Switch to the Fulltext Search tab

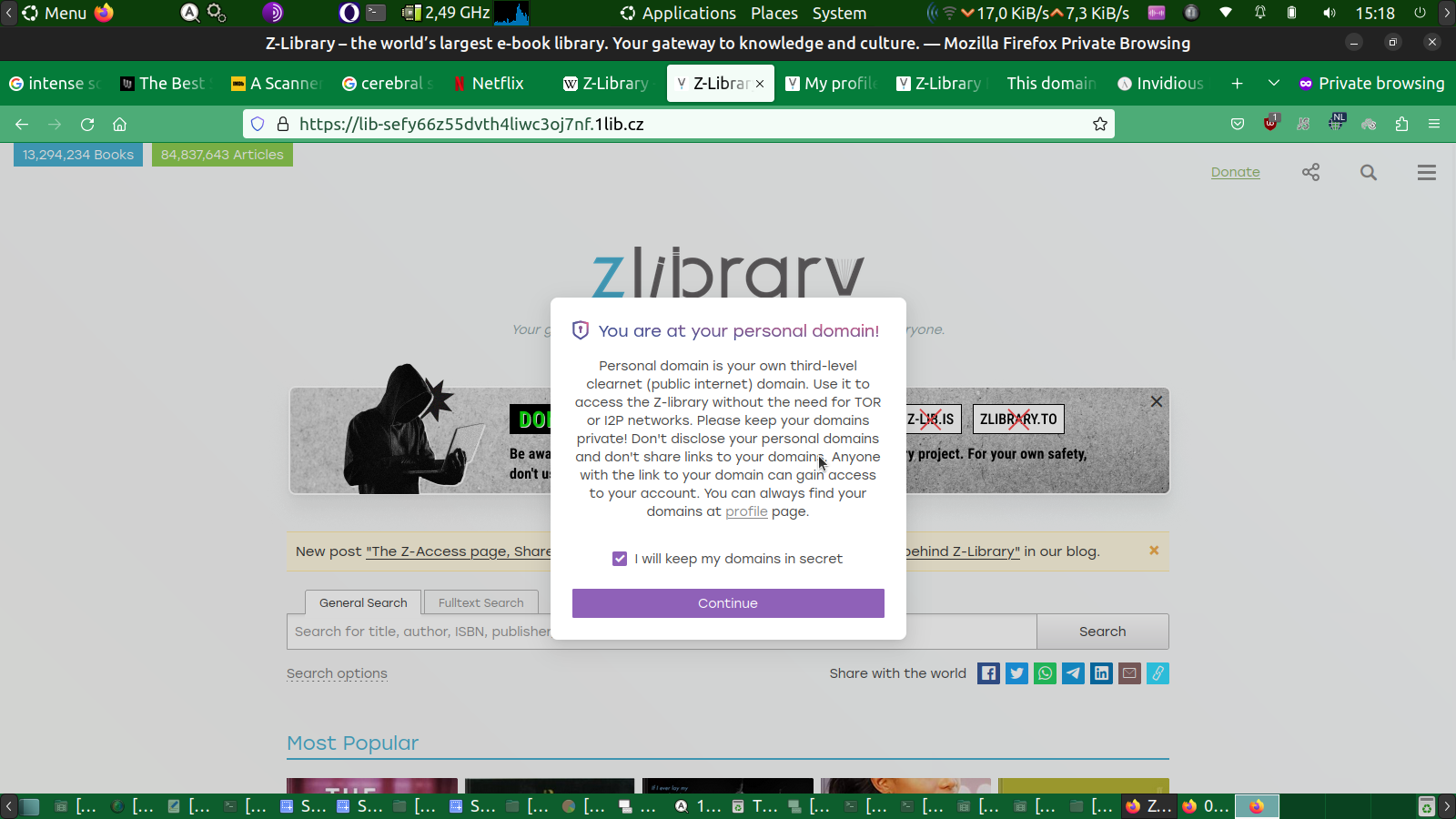point(481,602)
